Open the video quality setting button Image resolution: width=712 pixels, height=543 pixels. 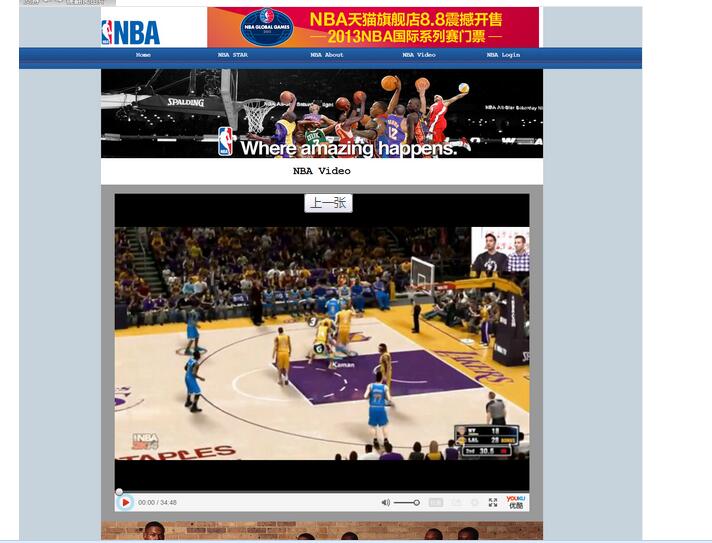coord(436,502)
